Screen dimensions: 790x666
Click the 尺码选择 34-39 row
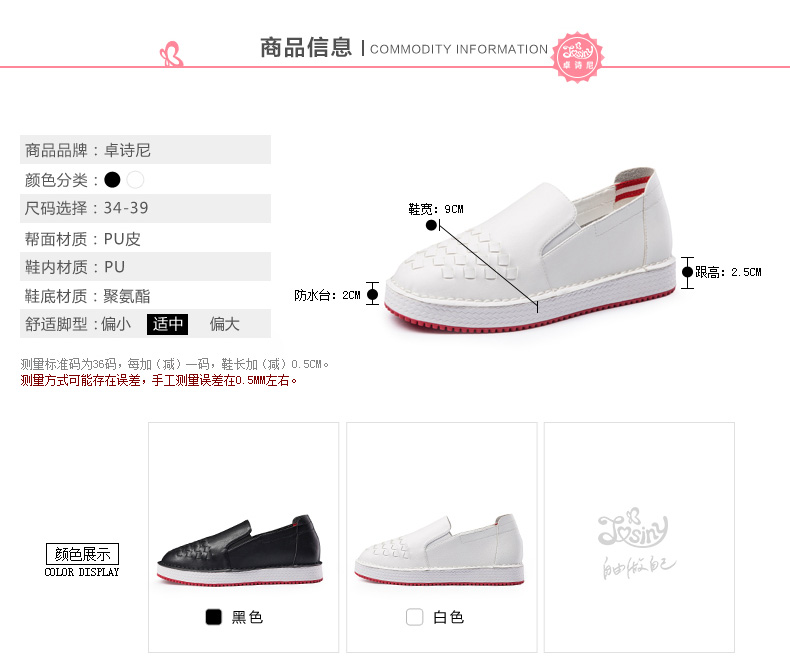pos(145,208)
